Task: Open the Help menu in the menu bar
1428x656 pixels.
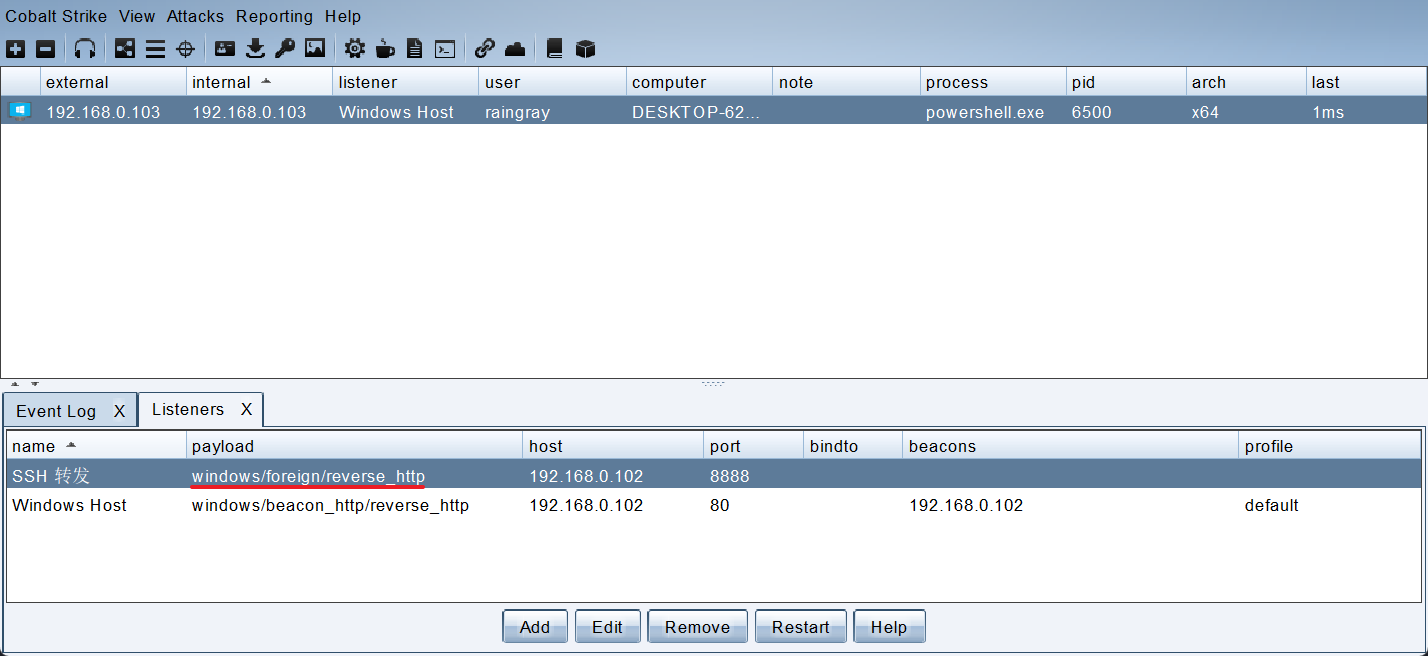Action: tap(343, 16)
